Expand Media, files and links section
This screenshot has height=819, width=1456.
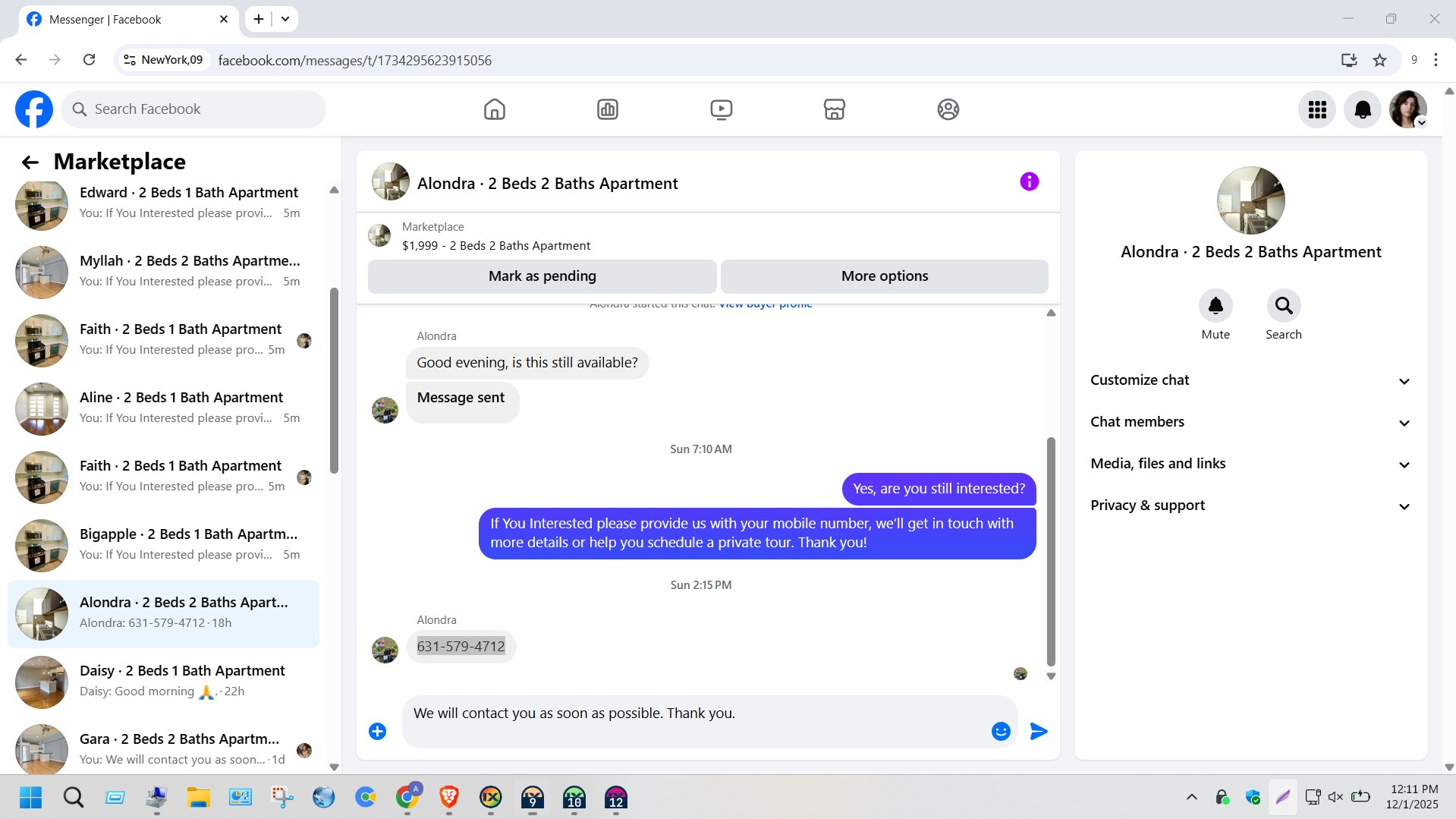(1250, 464)
